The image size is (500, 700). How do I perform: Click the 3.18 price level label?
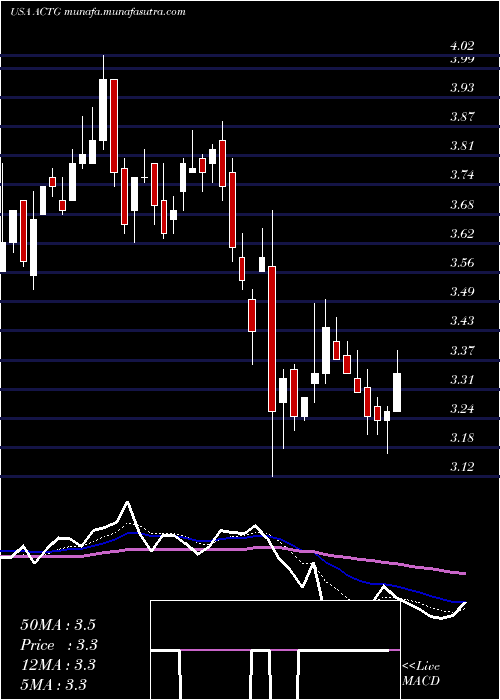[x=462, y=438]
